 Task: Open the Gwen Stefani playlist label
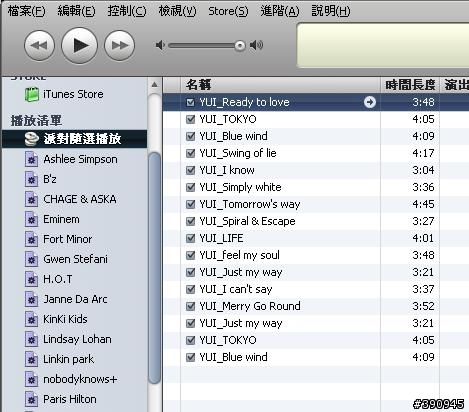pyautogui.click(x=76, y=259)
